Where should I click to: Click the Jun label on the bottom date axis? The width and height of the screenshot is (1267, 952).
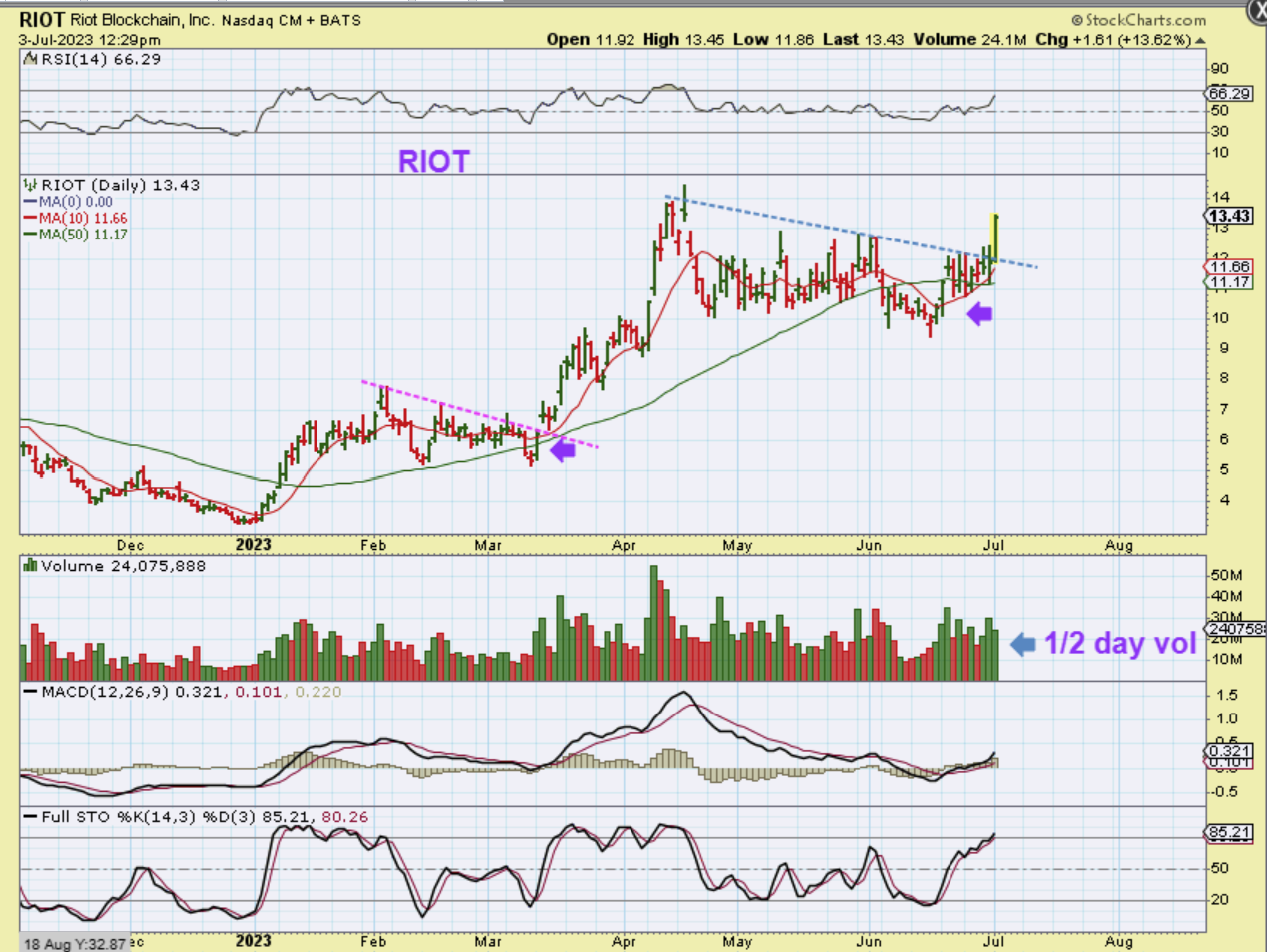coord(869,941)
